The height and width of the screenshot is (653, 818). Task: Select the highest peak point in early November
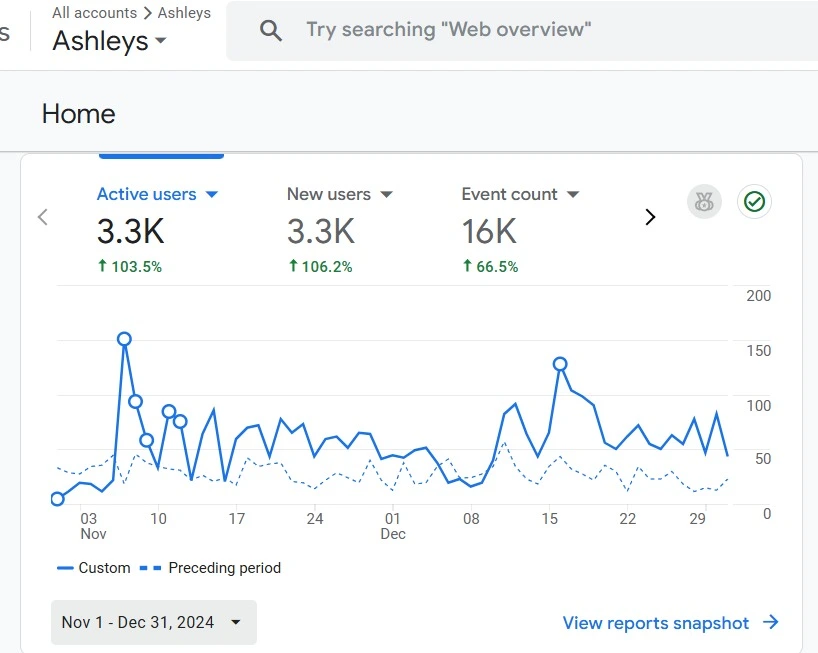coord(124,339)
